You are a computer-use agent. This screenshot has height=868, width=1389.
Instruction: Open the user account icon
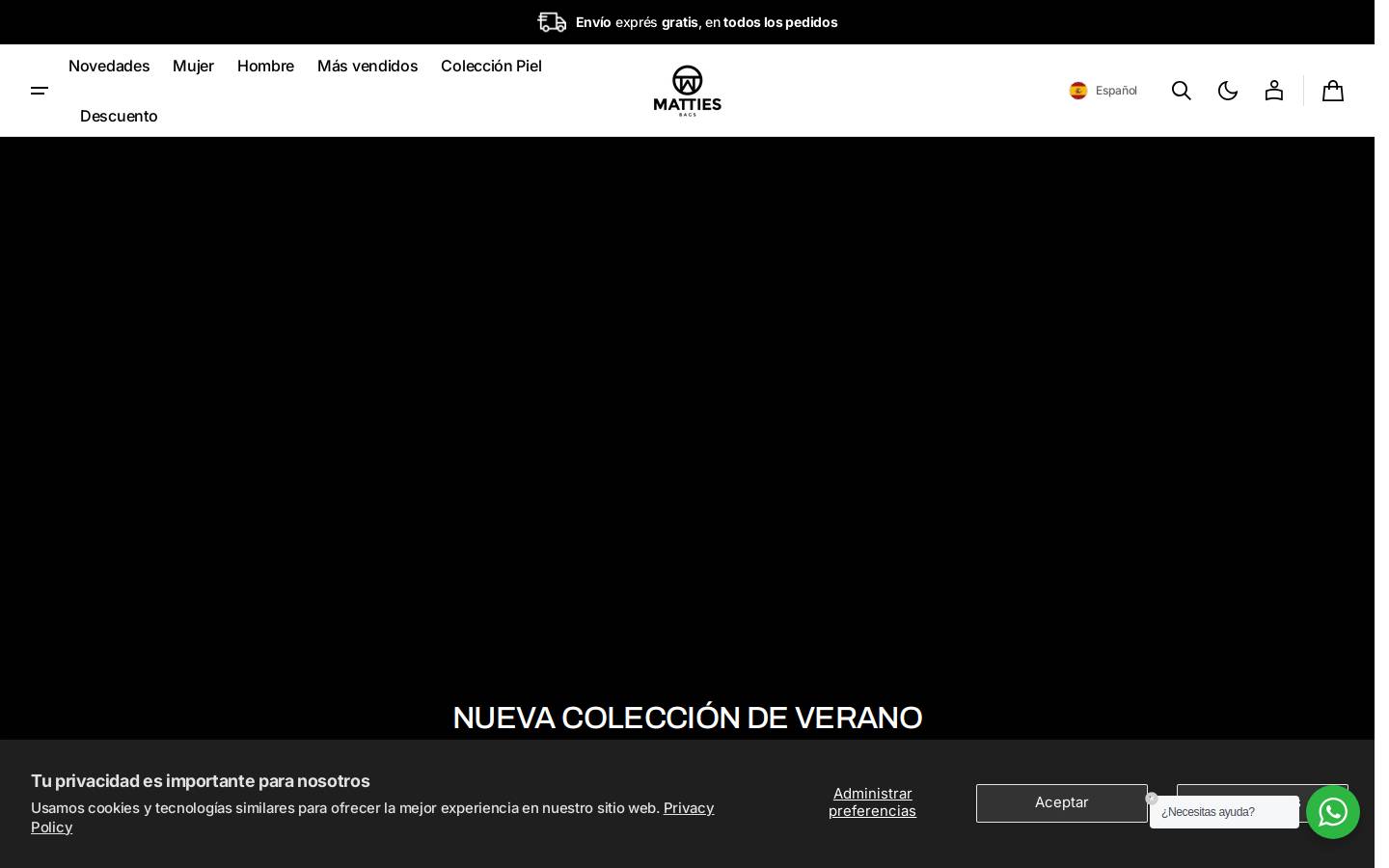point(1274,91)
